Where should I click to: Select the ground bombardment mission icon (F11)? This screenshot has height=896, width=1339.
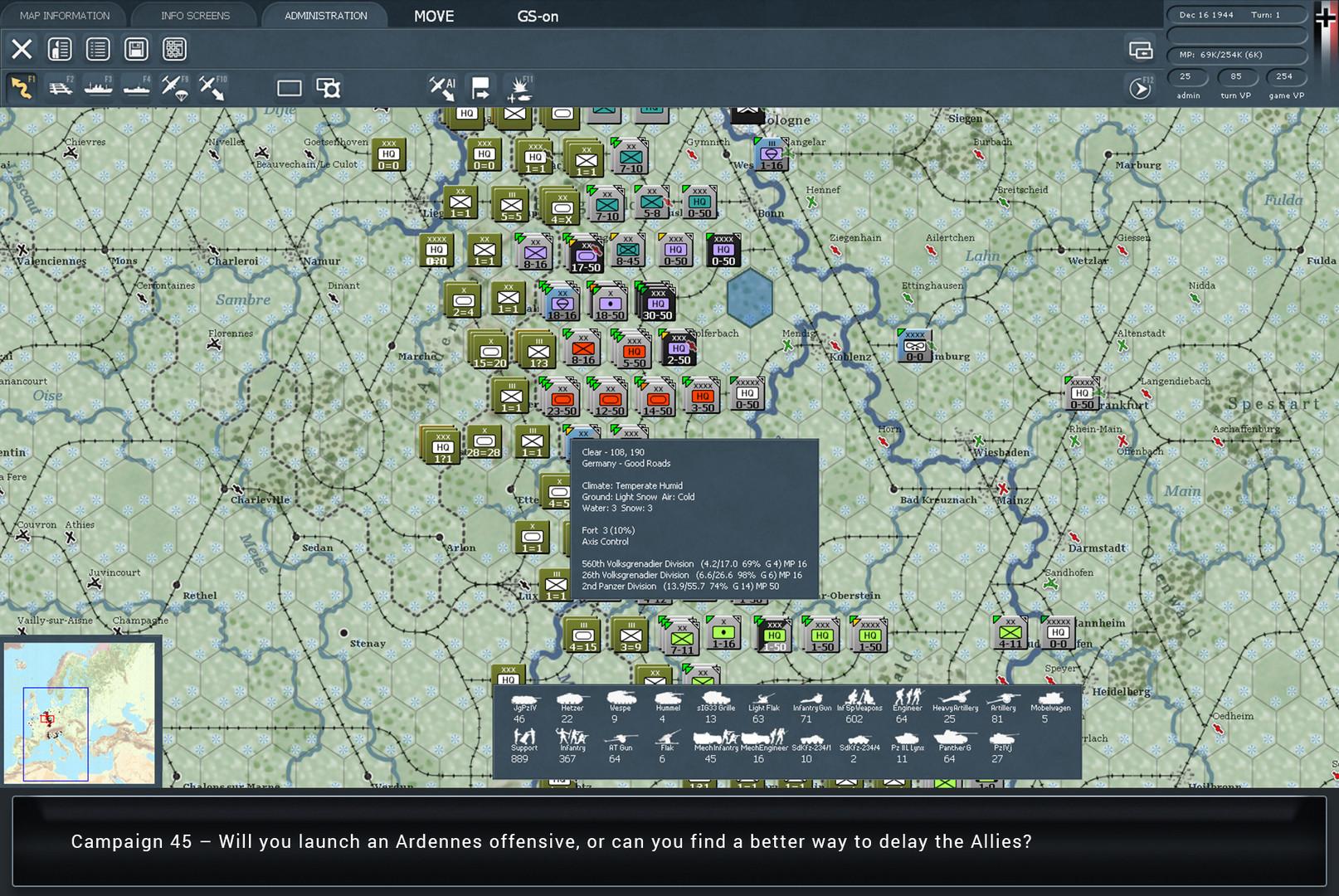click(x=519, y=88)
